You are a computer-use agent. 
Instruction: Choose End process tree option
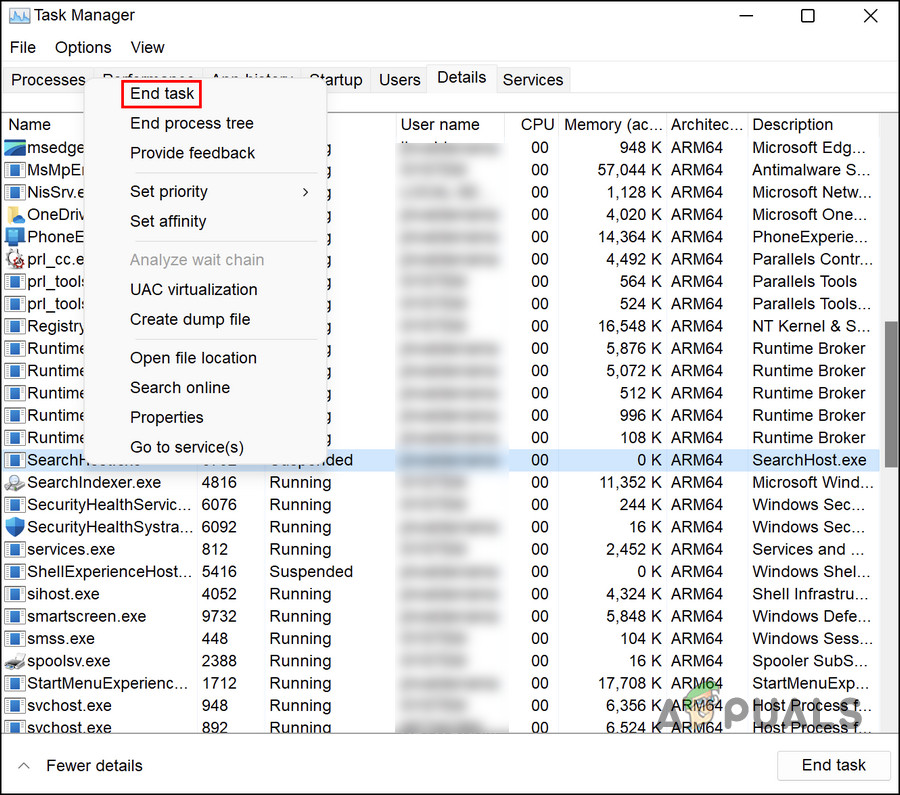point(192,124)
